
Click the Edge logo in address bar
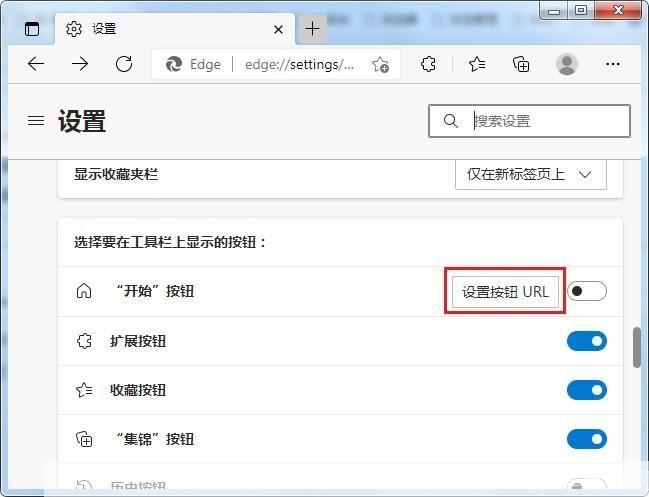tap(174, 64)
